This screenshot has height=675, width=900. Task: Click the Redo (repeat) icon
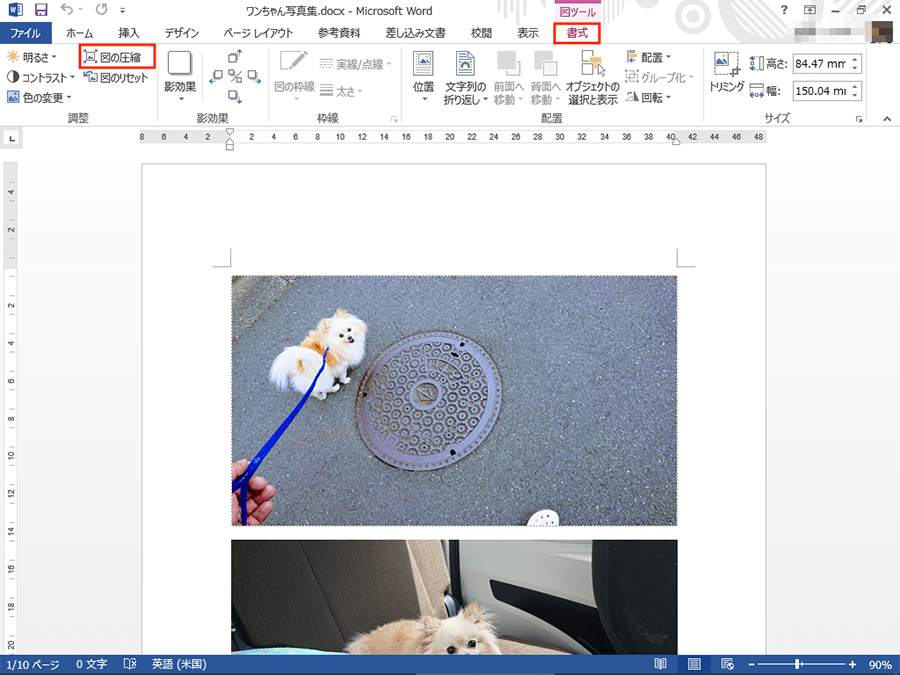101,10
